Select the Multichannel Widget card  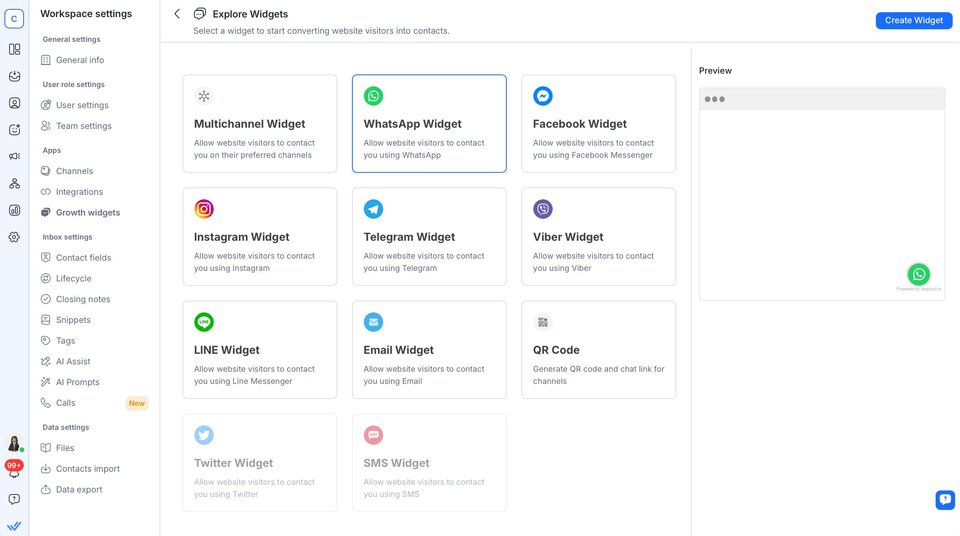pyautogui.click(x=260, y=124)
